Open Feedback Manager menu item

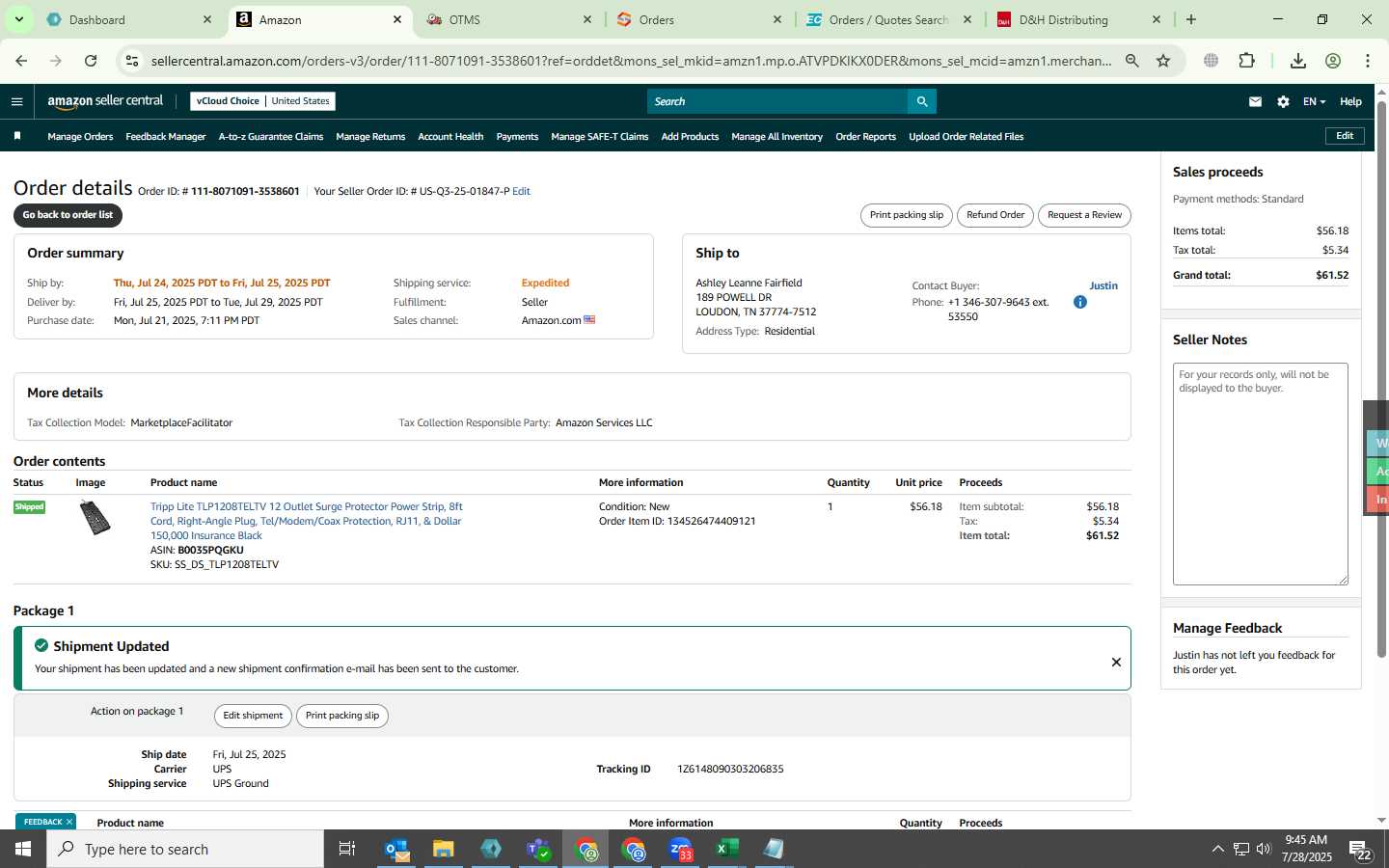click(165, 137)
